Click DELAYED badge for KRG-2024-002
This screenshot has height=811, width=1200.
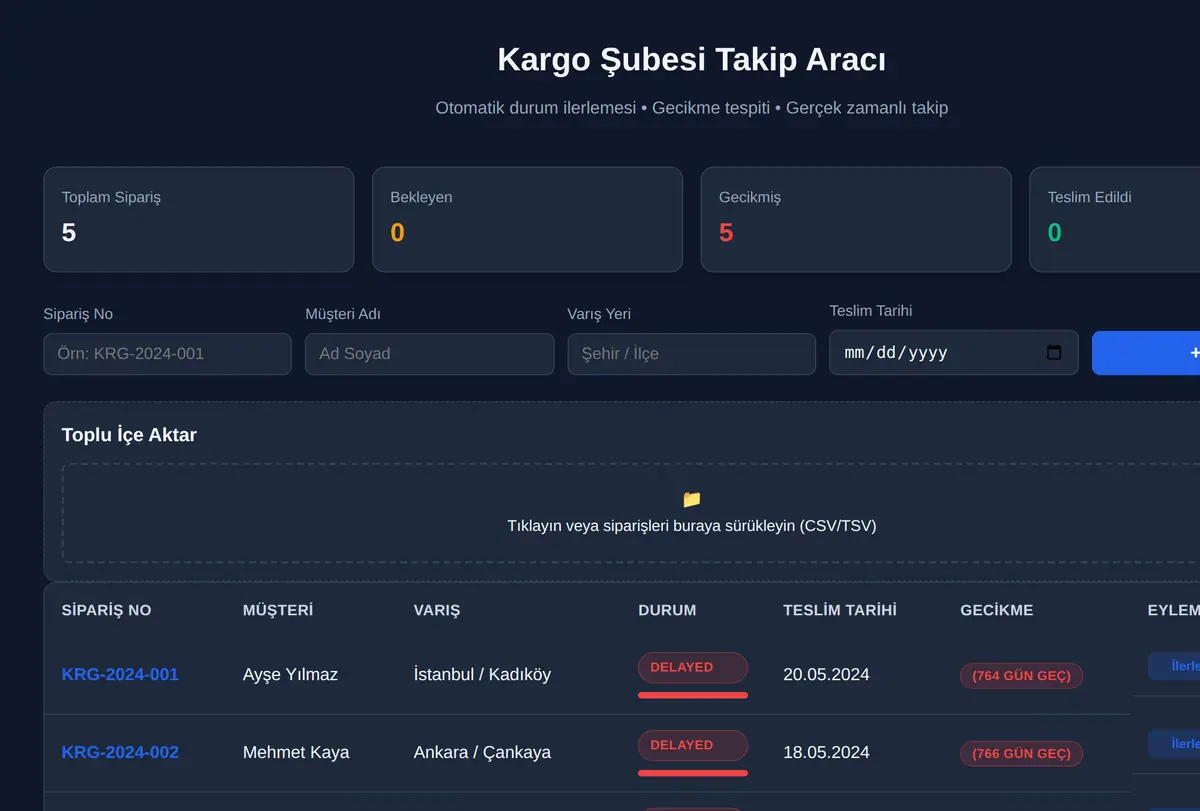(x=692, y=745)
